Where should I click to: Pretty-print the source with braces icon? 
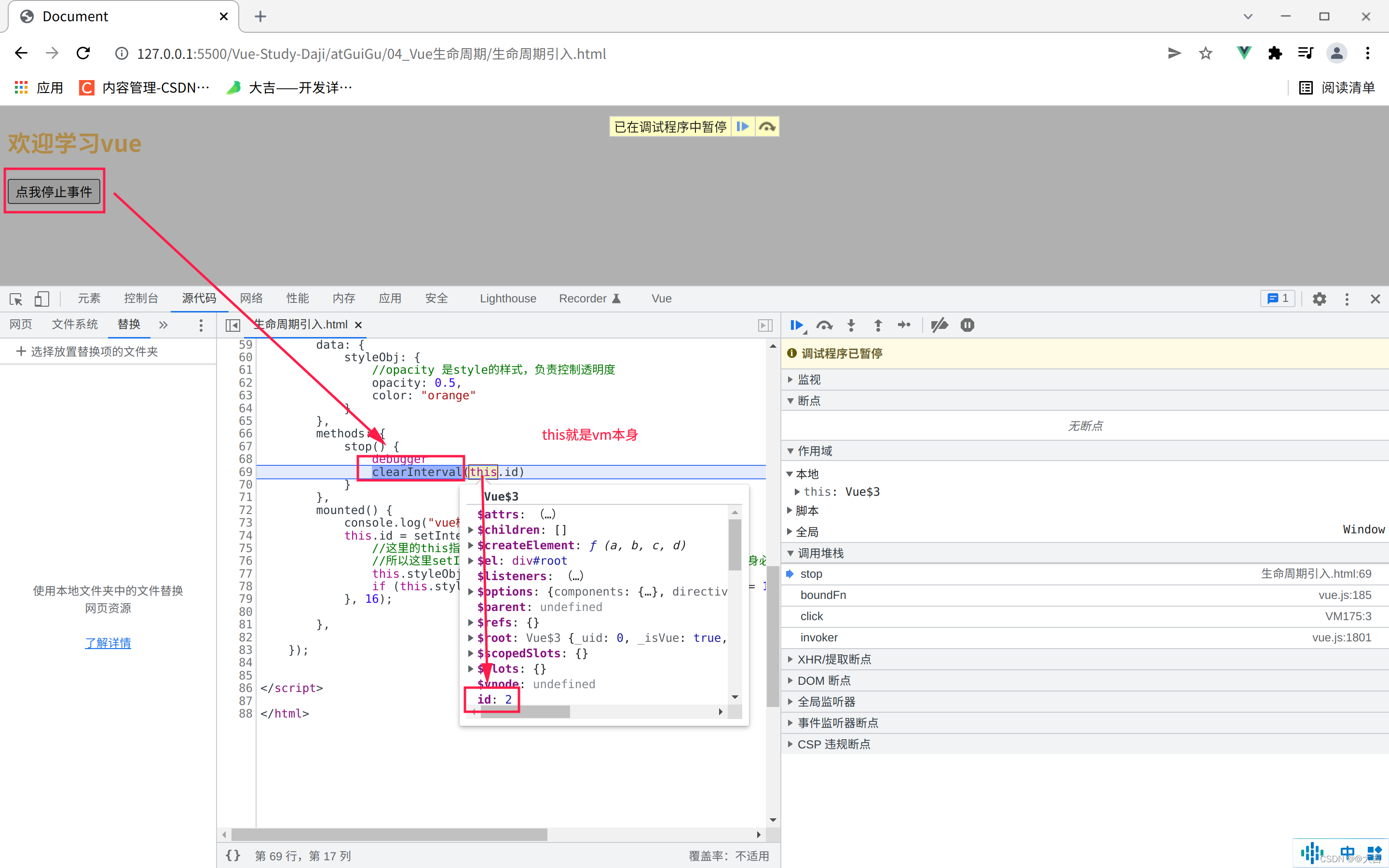(x=232, y=855)
